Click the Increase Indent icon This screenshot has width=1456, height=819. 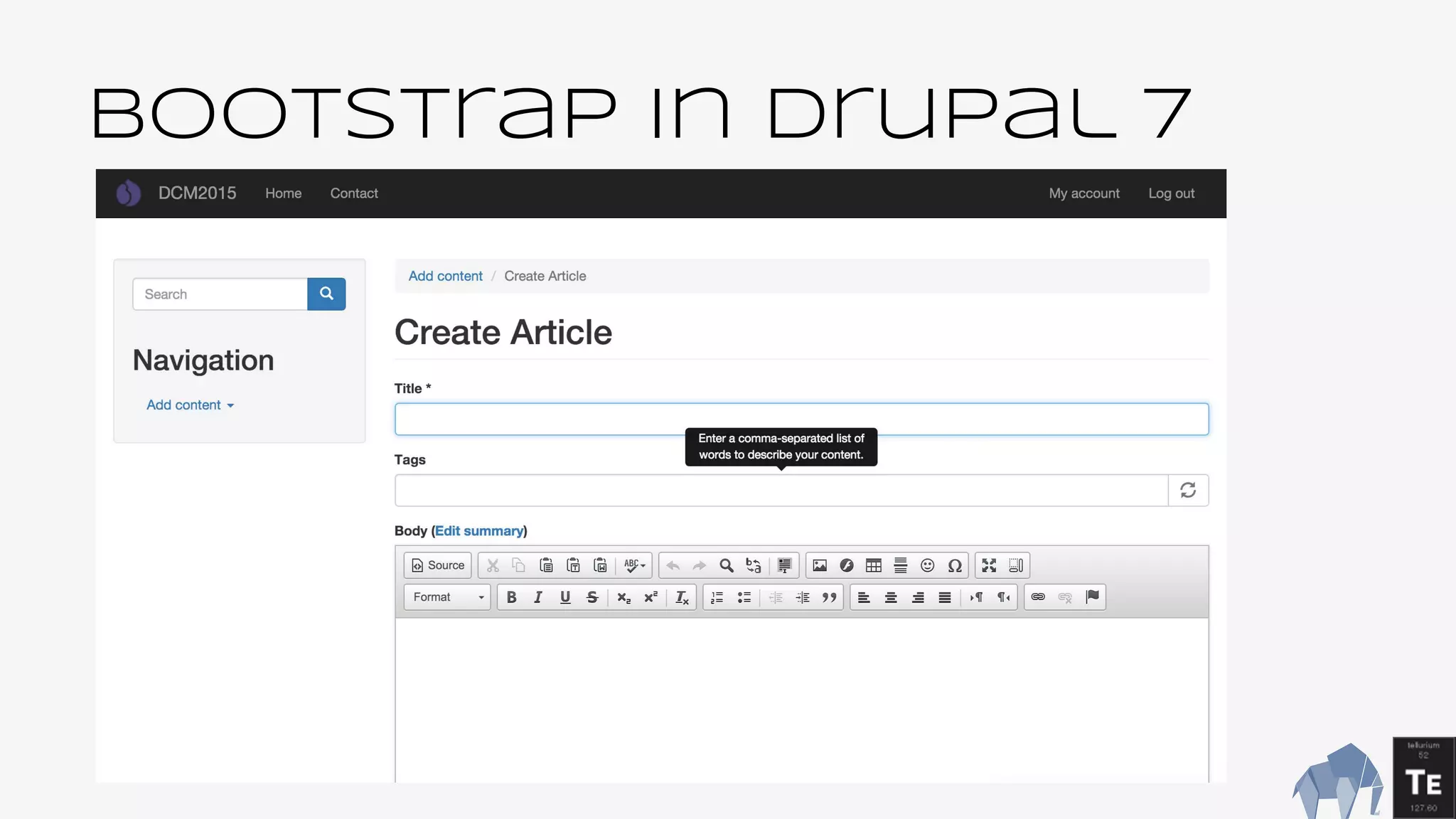click(803, 597)
